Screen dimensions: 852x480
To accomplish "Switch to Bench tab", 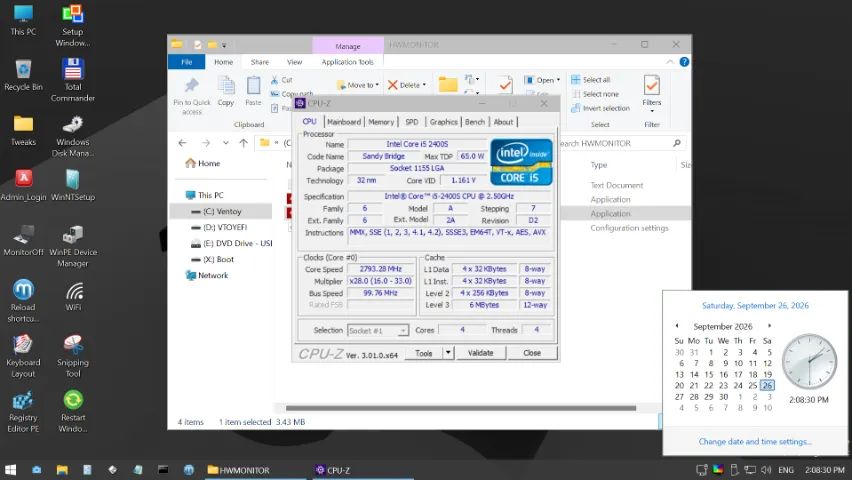I will 474,122.
